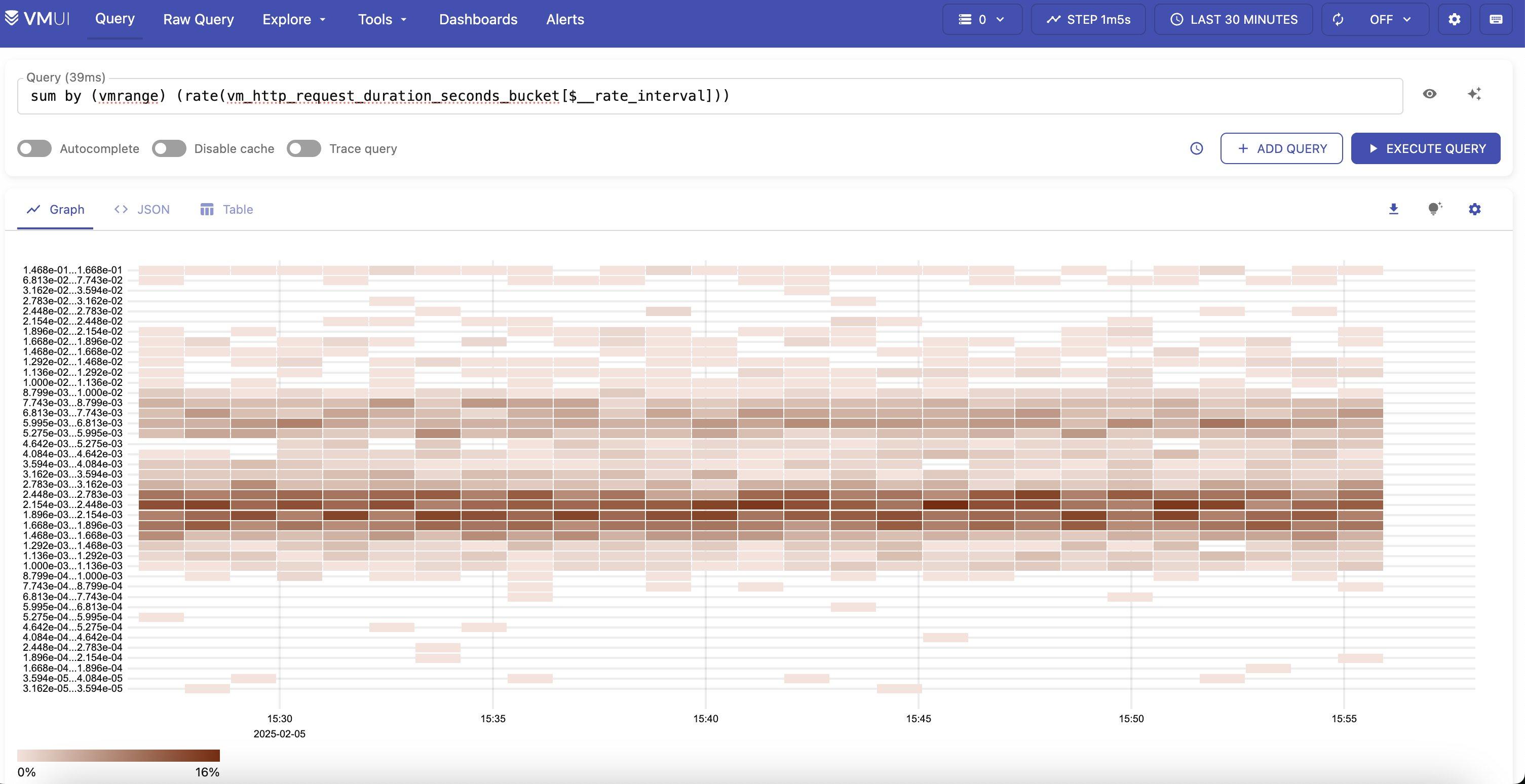
Task: Expand the Tools dropdown menu
Action: click(x=383, y=20)
